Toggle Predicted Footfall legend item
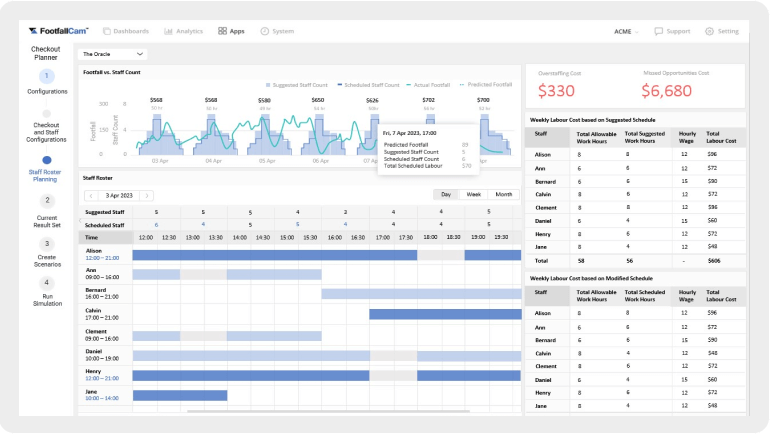The image size is (770, 434). [x=486, y=84]
